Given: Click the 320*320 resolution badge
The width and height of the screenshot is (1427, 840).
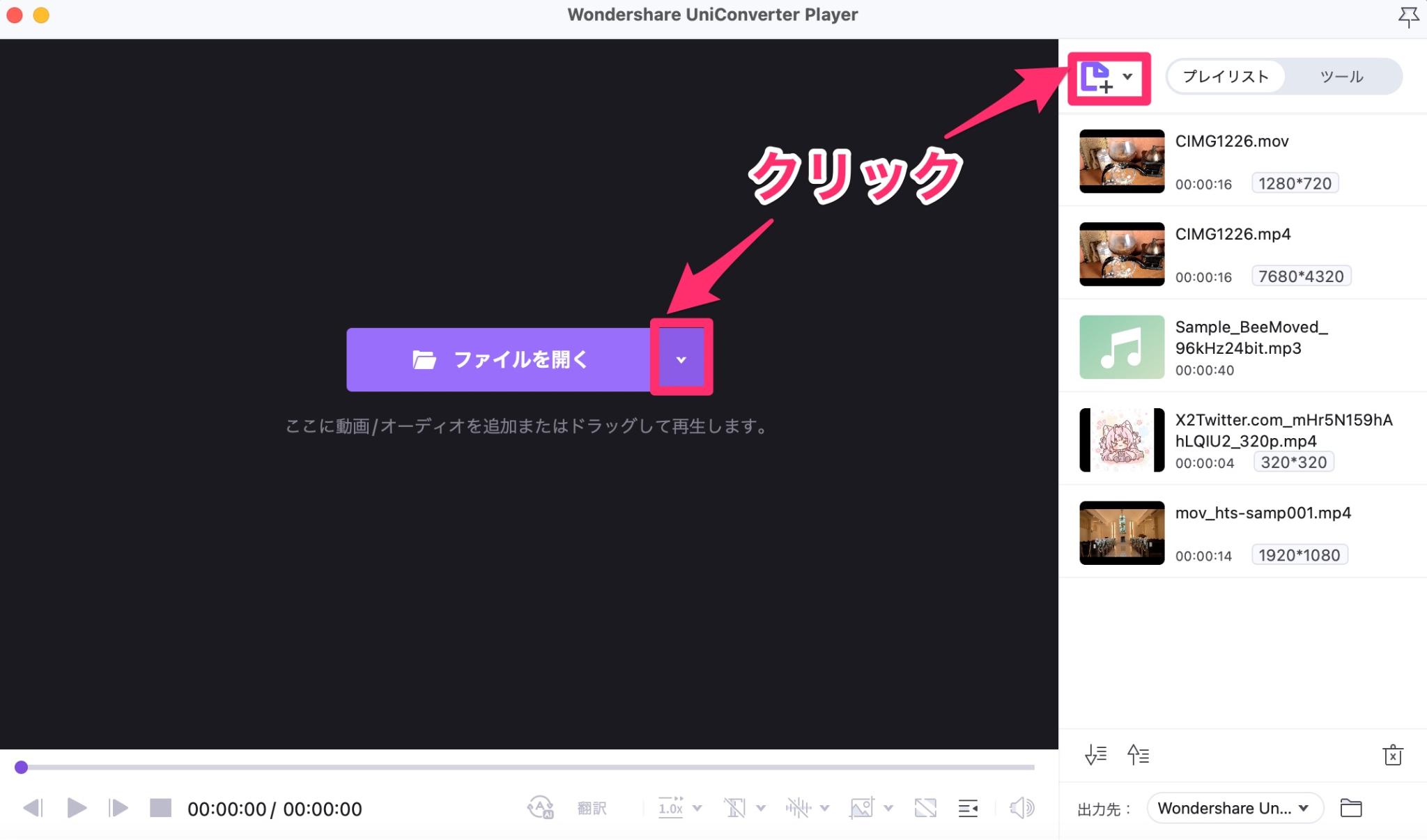Looking at the screenshot, I should tap(1293, 462).
